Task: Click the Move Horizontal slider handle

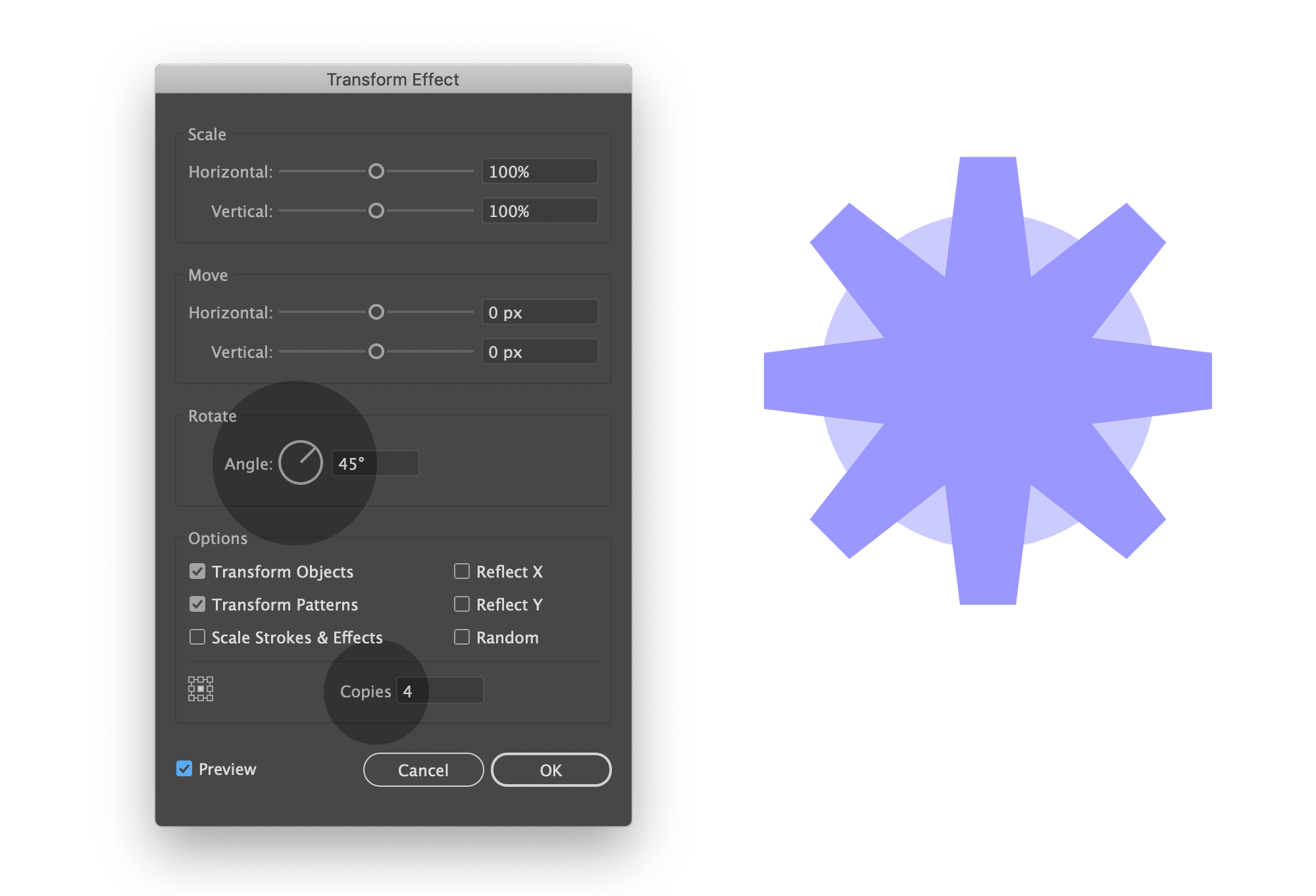Action: 376,312
